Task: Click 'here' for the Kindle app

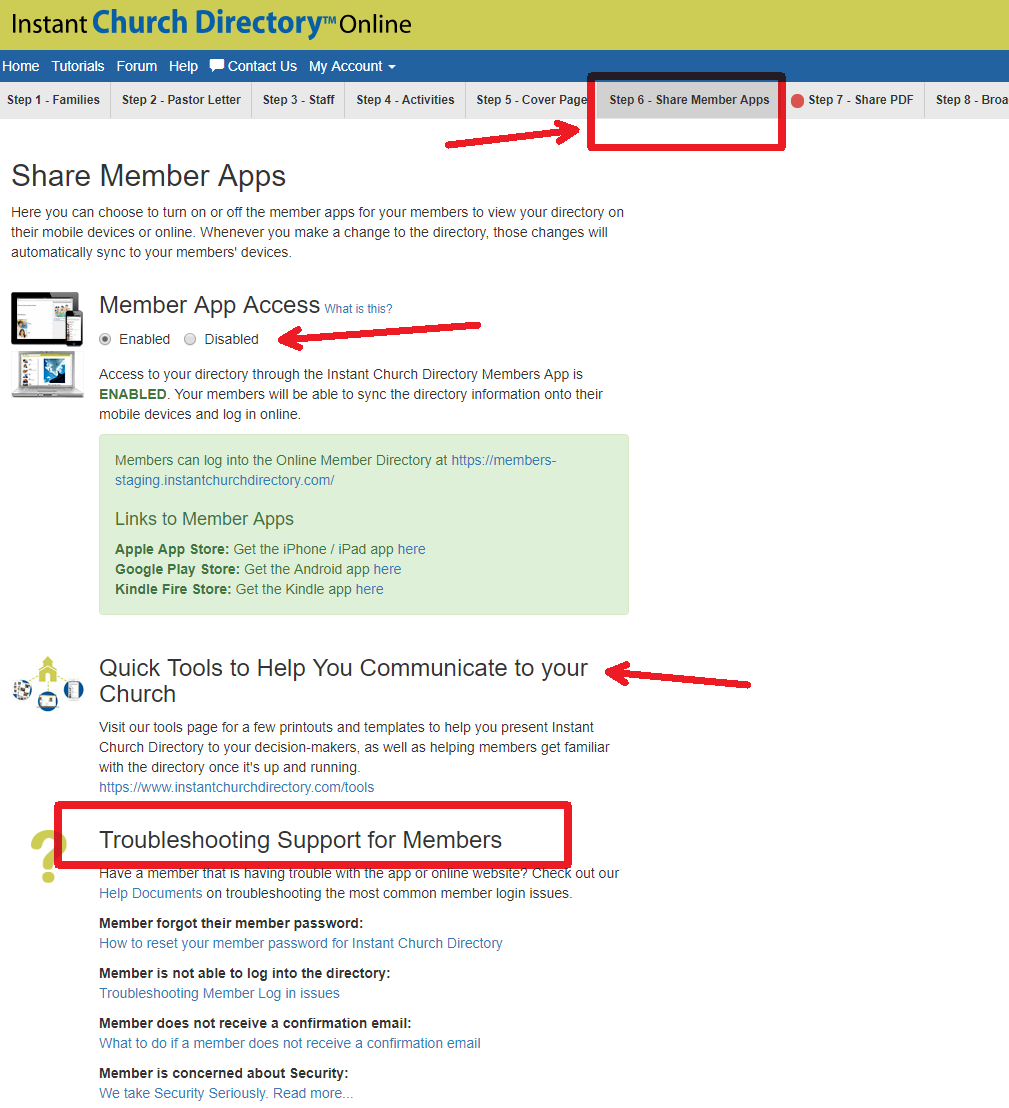Action: (370, 589)
